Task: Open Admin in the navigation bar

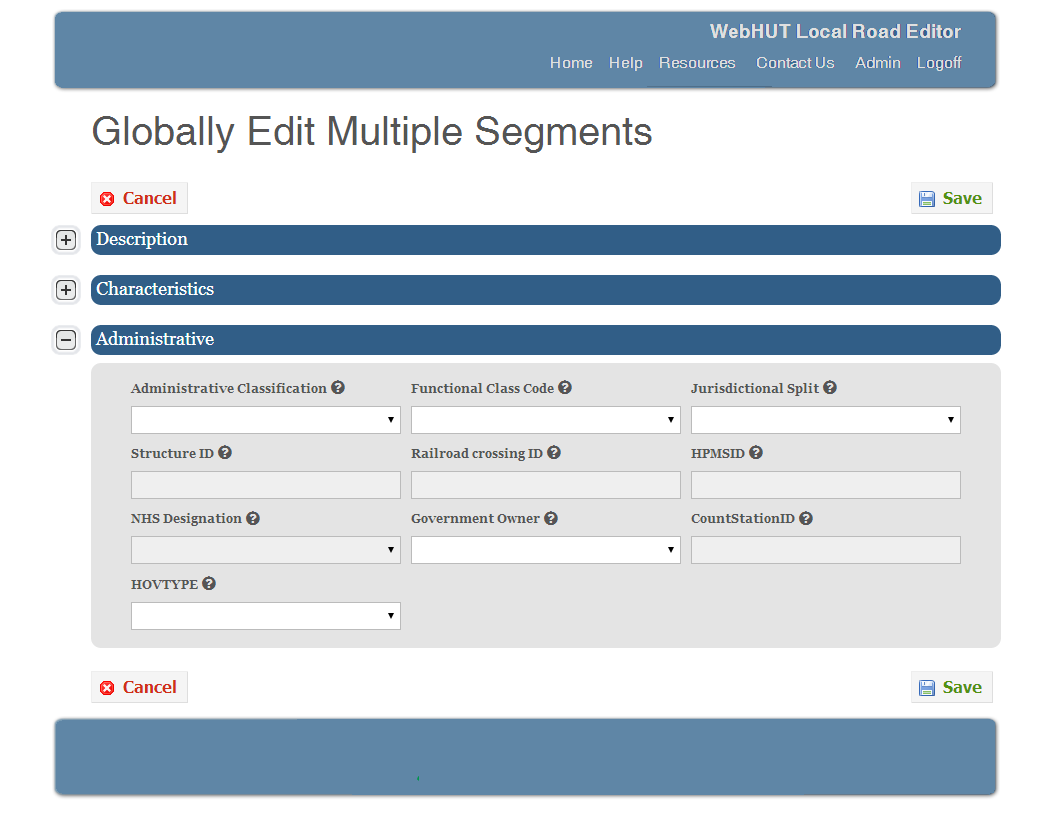Action: pyautogui.click(x=877, y=63)
